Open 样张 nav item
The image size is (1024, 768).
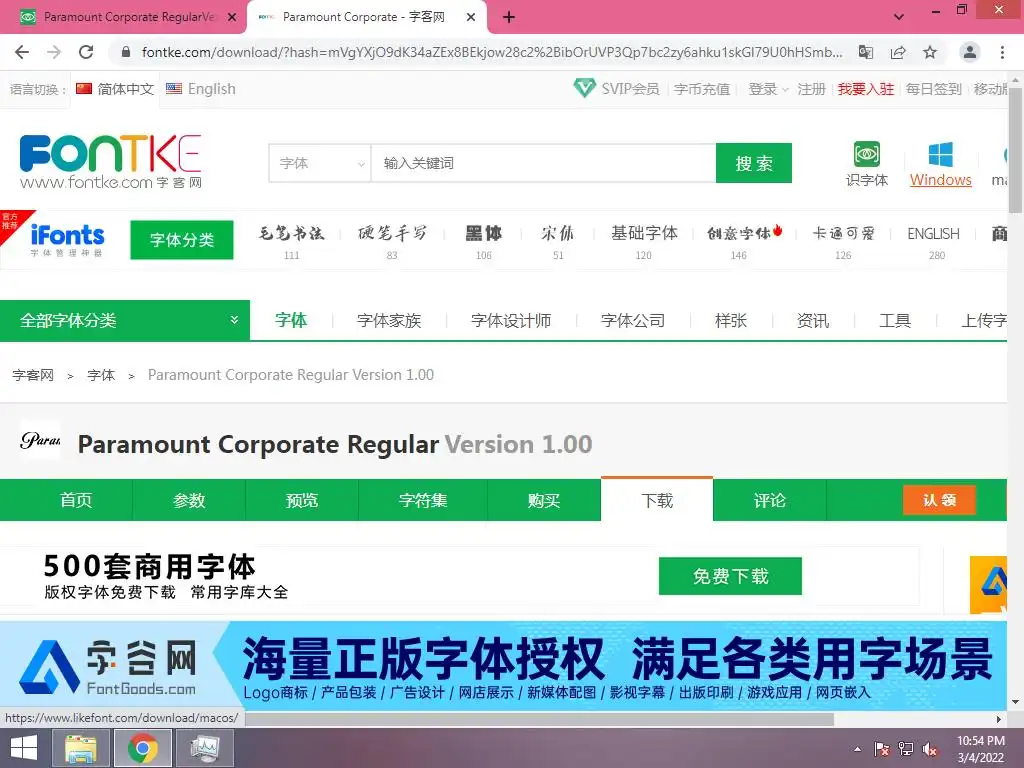pos(731,321)
